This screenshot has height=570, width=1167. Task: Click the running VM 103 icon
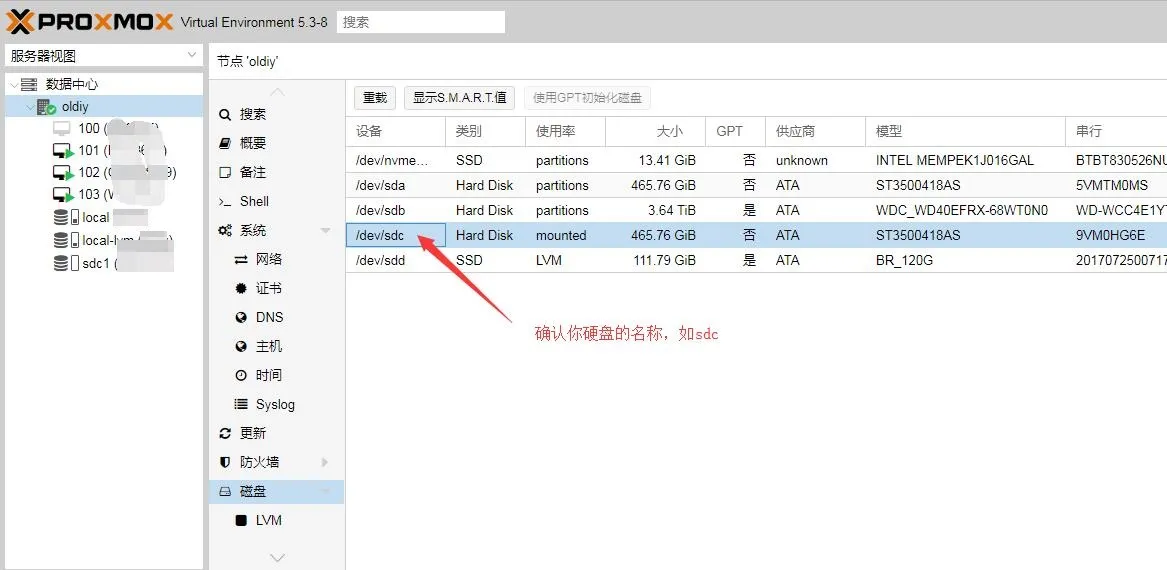click(x=63, y=195)
